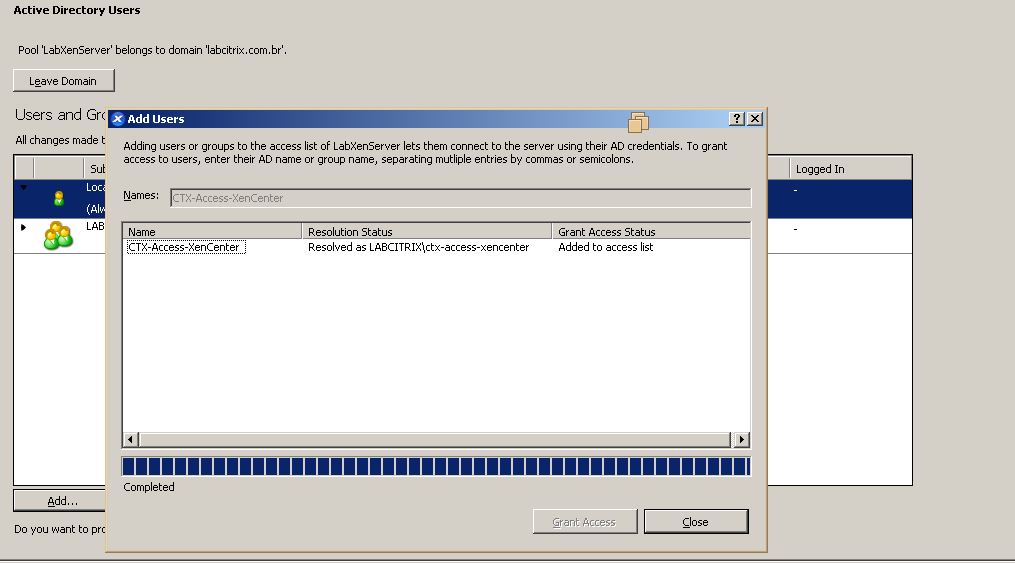Click the Leave Domain button
The image size is (1015, 563).
(x=63, y=81)
